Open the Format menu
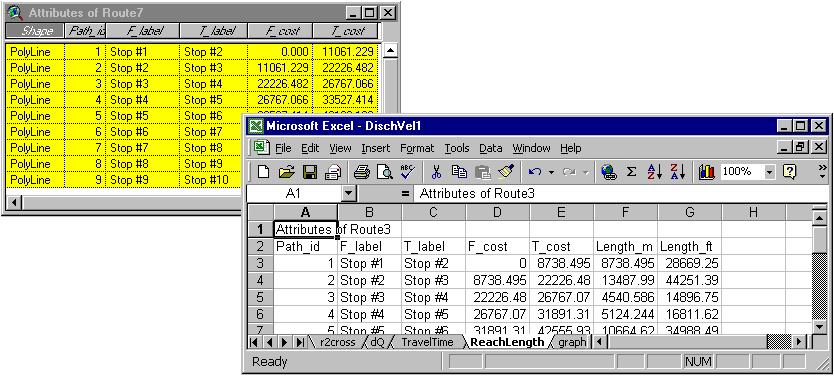 [x=417, y=148]
